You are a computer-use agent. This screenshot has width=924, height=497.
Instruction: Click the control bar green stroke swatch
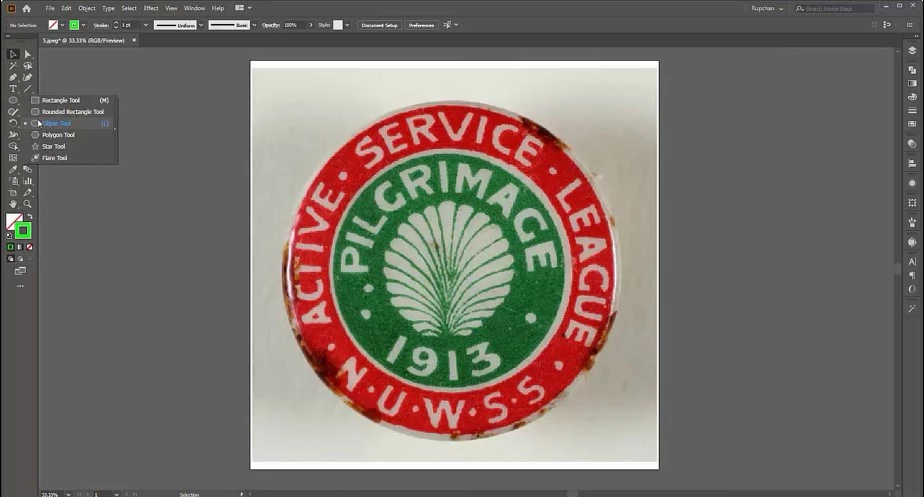(74, 25)
